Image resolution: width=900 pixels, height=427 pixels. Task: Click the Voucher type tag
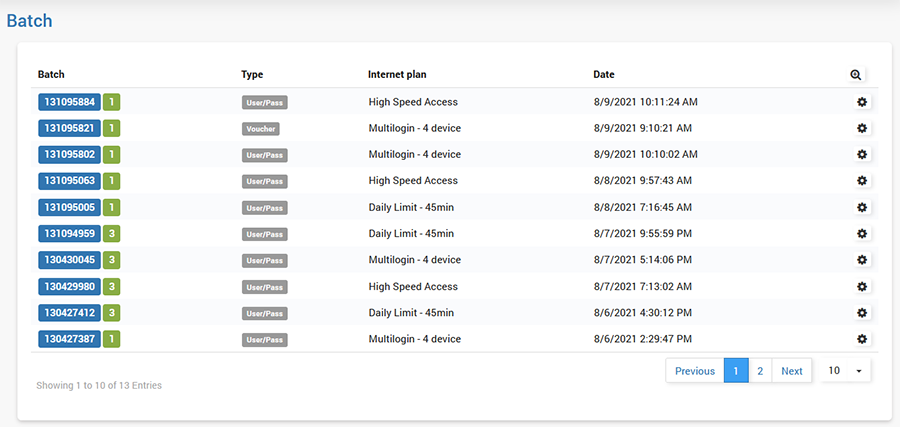click(260, 129)
